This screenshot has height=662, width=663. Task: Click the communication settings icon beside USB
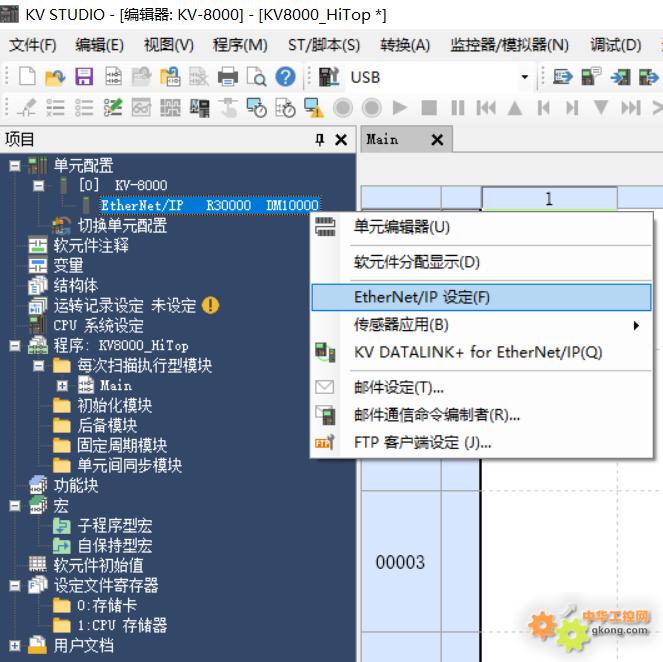tap(329, 77)
